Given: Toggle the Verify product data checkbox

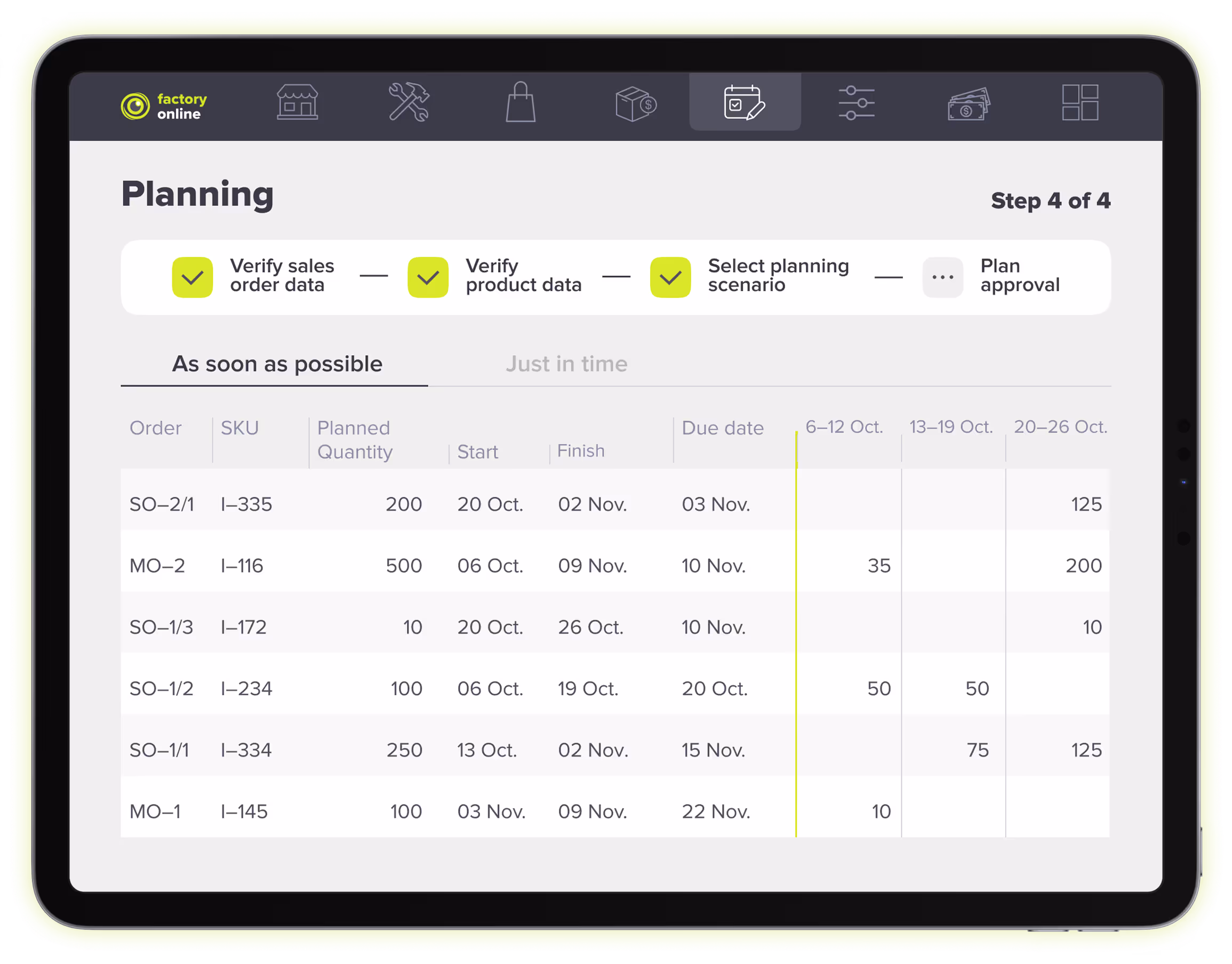Looking at the screenshot, I should [x=428, y=277].
